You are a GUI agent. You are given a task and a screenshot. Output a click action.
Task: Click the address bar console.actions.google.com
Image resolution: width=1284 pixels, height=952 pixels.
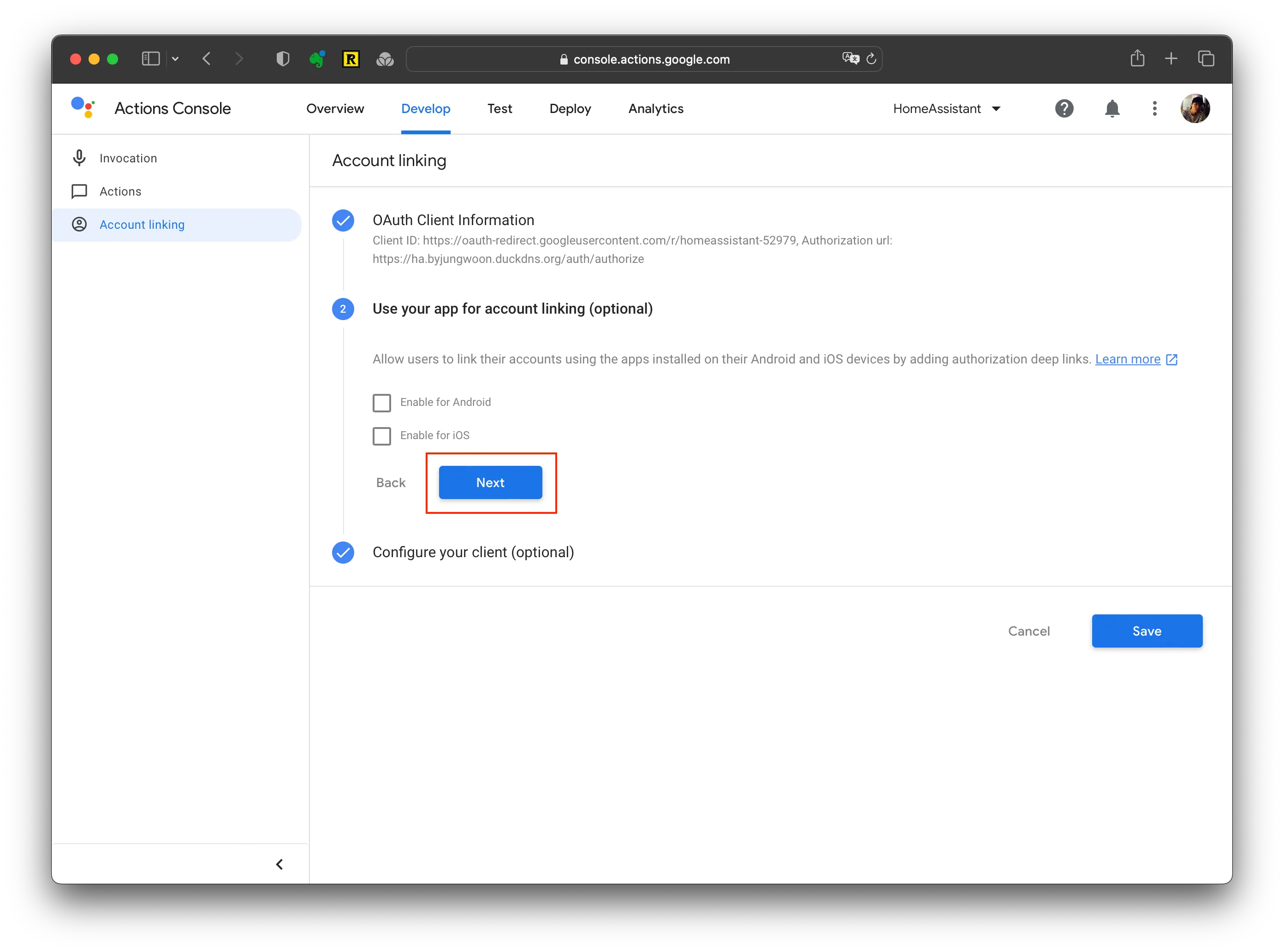tap(644, 59)
